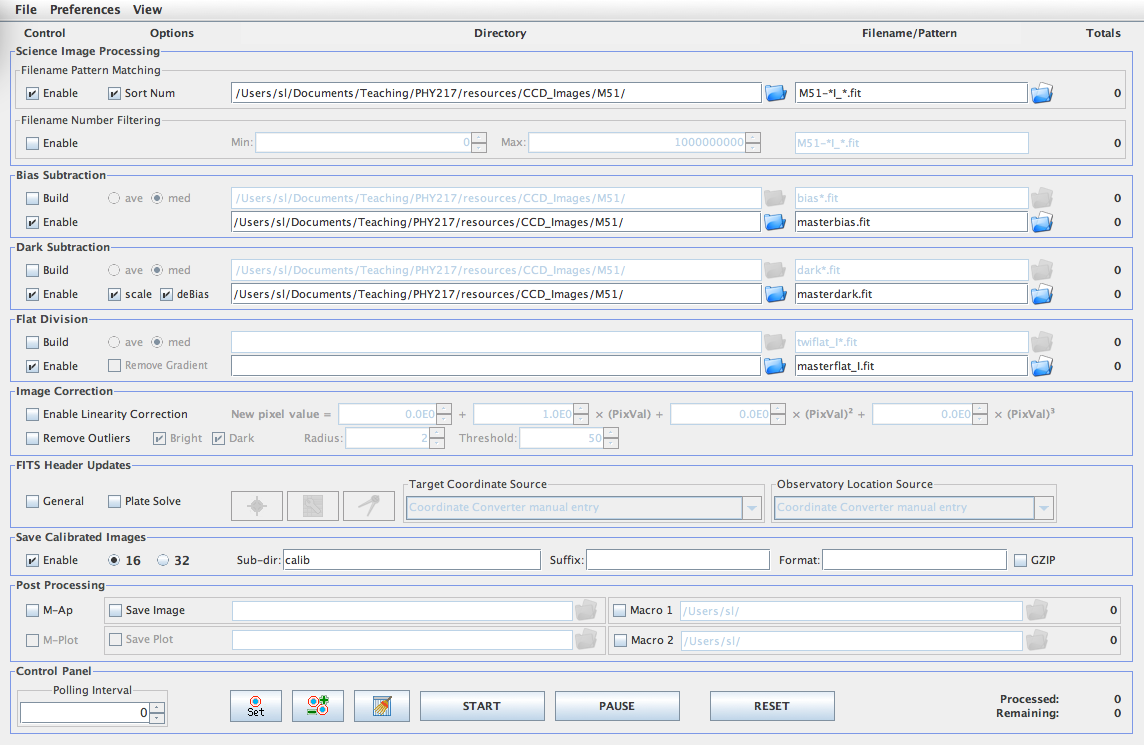Click the RESET button
Screen dimensions: 1144x745
[772, 706]
